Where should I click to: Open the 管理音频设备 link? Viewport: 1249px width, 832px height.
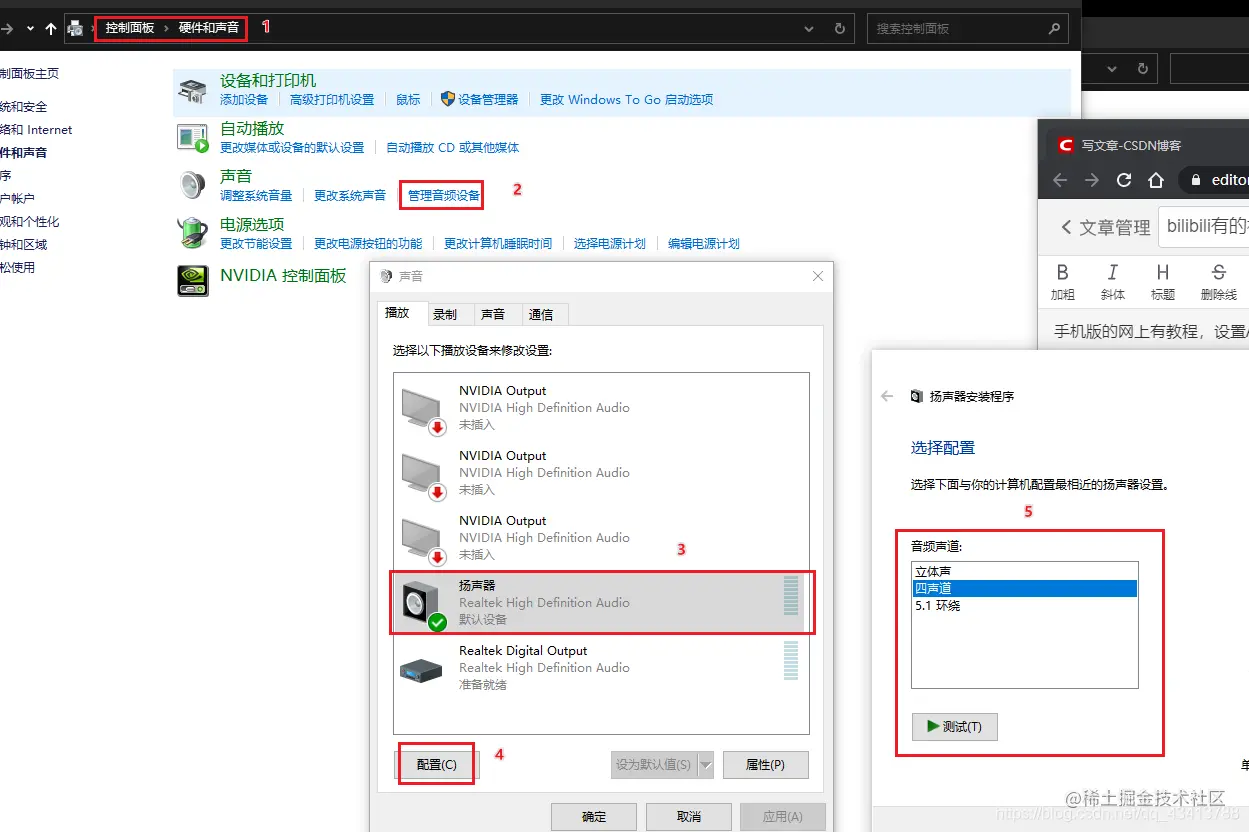444,195
